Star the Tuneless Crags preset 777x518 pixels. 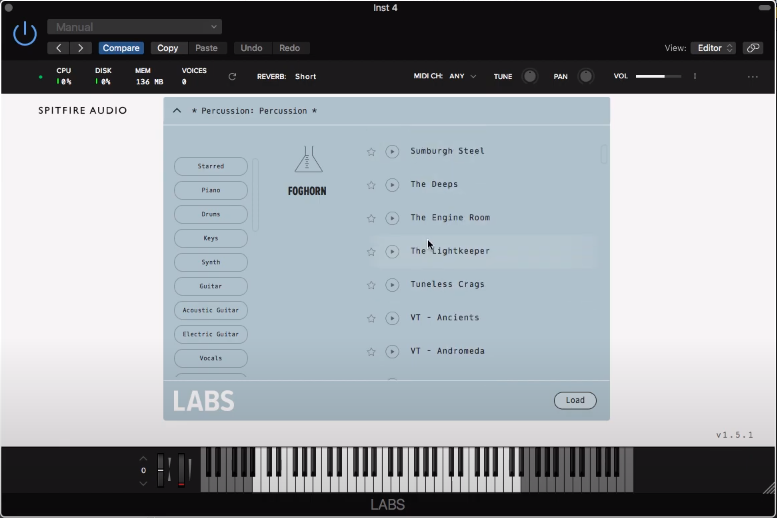(371, 285)
